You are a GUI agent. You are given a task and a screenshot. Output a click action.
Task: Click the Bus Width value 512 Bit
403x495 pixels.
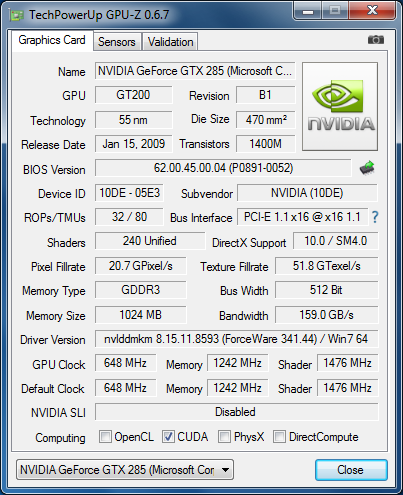[x=327, y=290]
